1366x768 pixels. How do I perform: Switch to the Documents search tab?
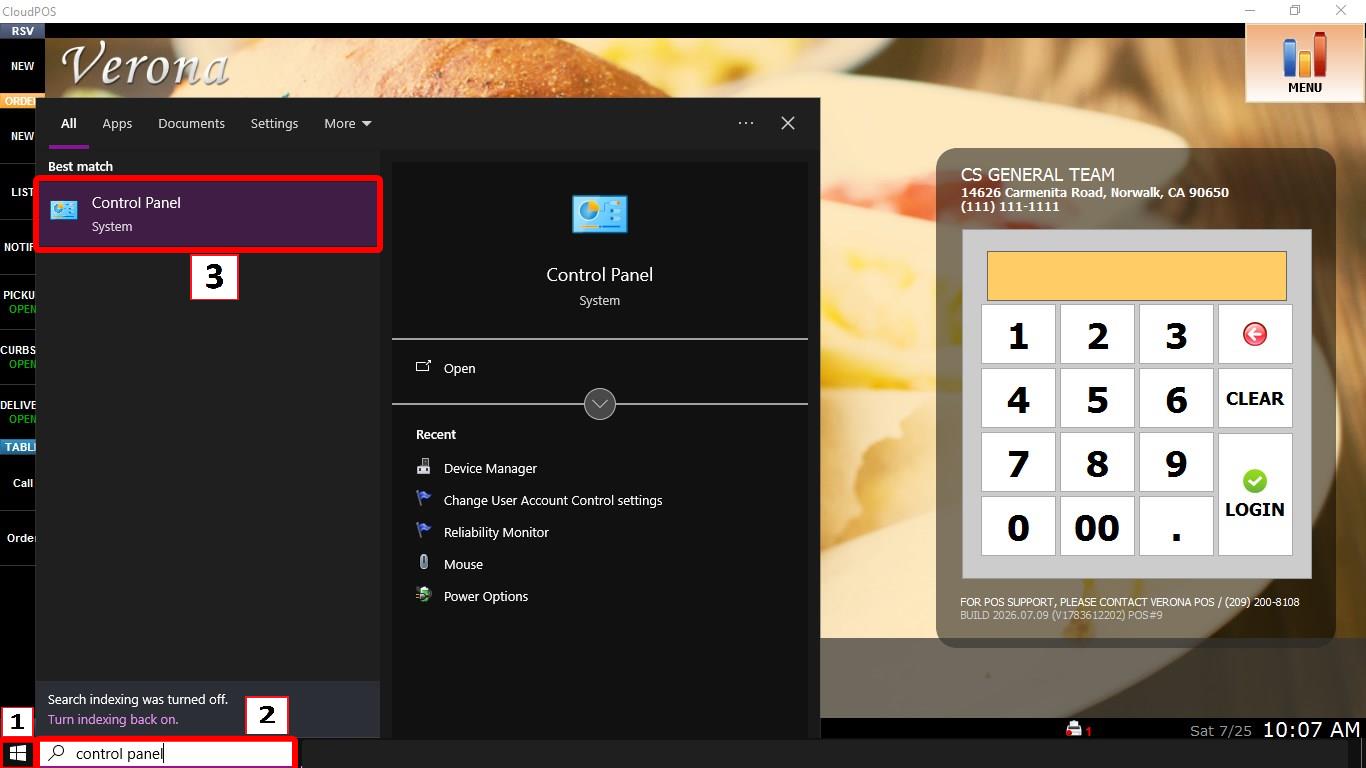(x=191, y=123)
